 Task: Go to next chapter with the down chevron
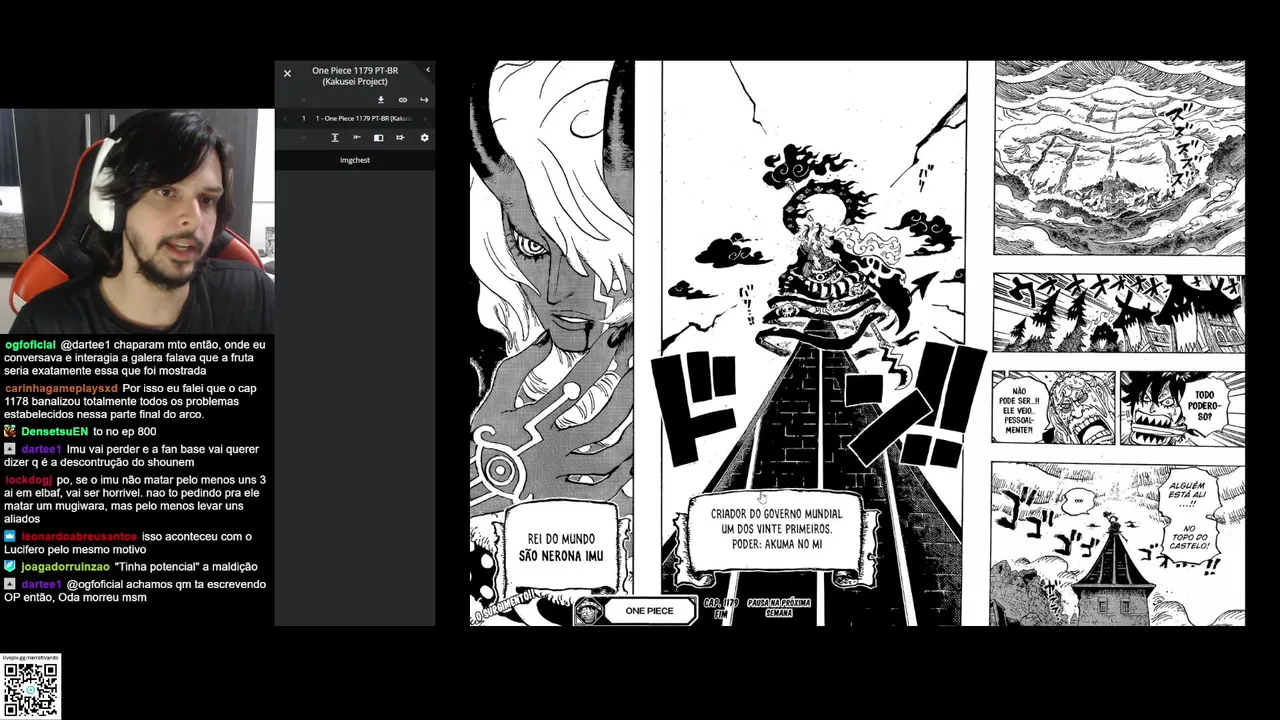pyautogui.click(x=303, y=137)
